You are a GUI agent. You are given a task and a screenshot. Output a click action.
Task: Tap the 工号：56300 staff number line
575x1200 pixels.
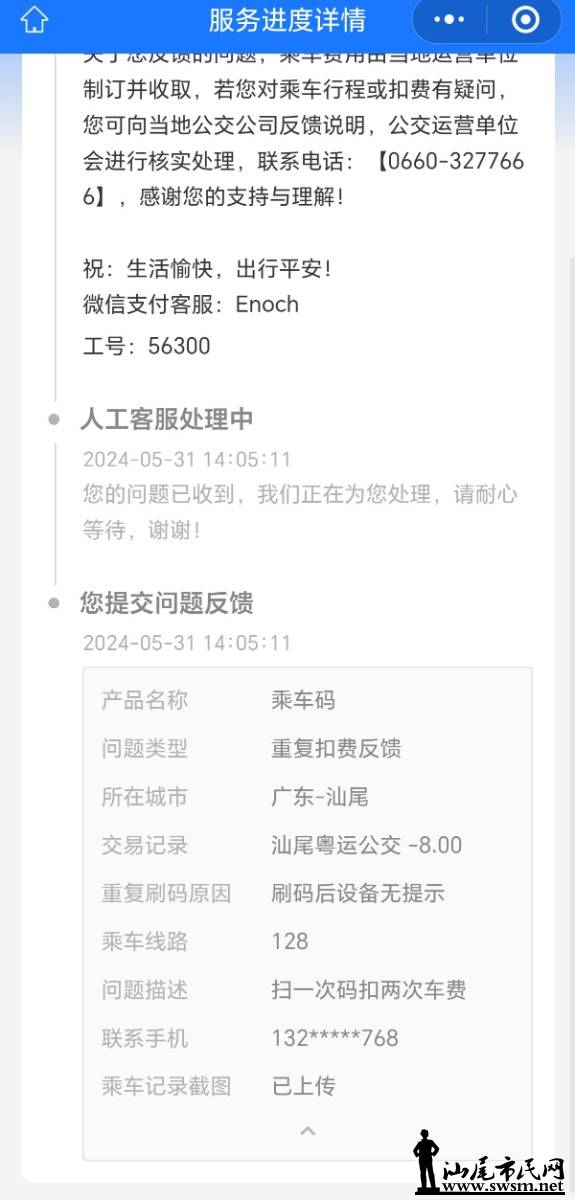[147, 346]
